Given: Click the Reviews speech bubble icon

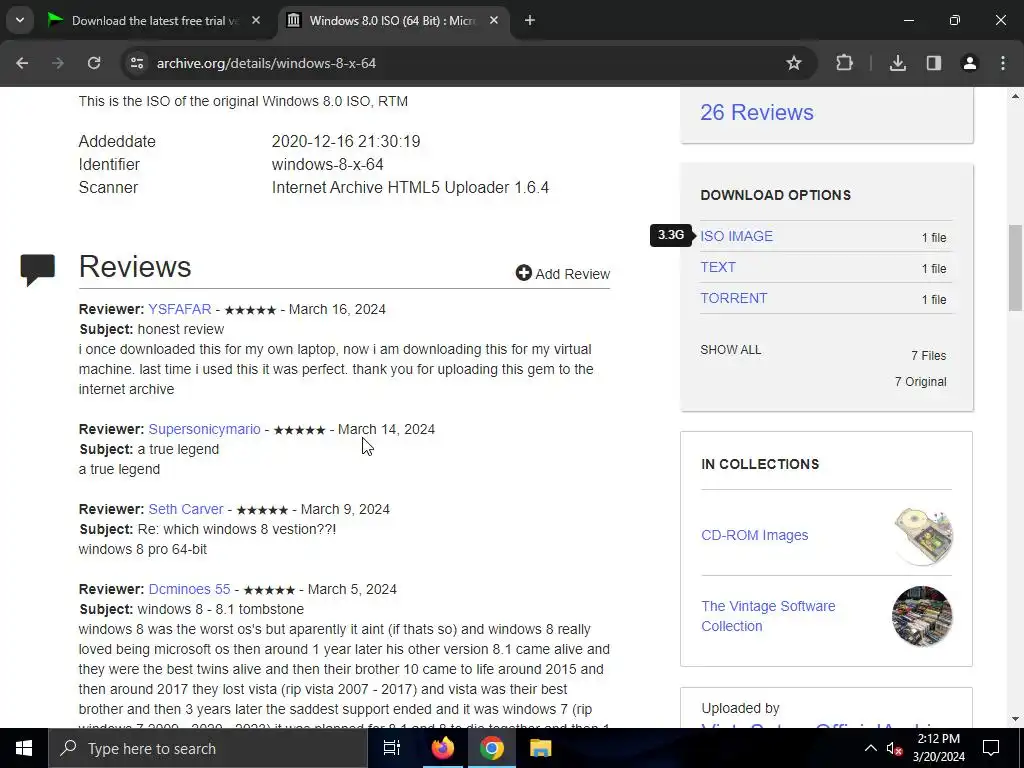Looking at the screenshot, I should 37,270.
